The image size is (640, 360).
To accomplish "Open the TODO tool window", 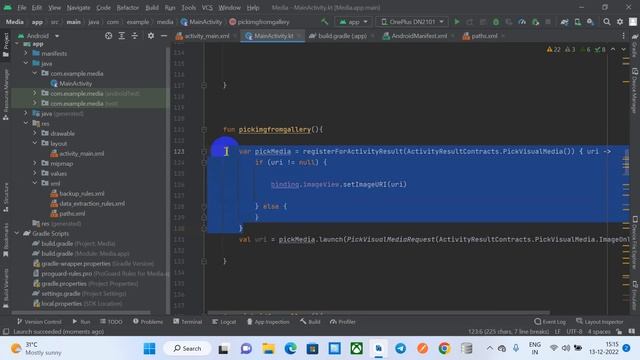I will [x=111, y=322].
